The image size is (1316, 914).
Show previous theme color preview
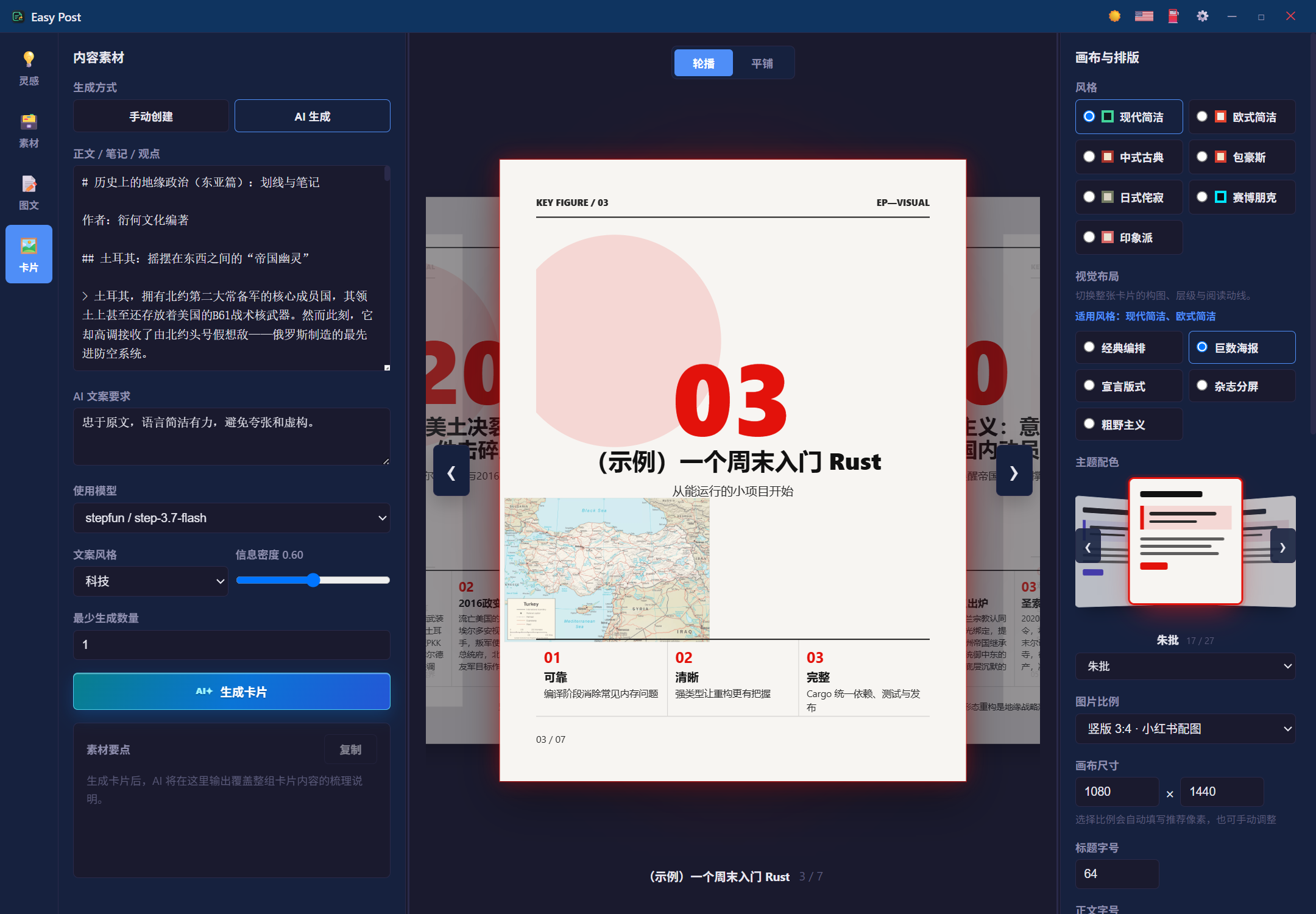pyautogui.click(x=1088, y=547)
